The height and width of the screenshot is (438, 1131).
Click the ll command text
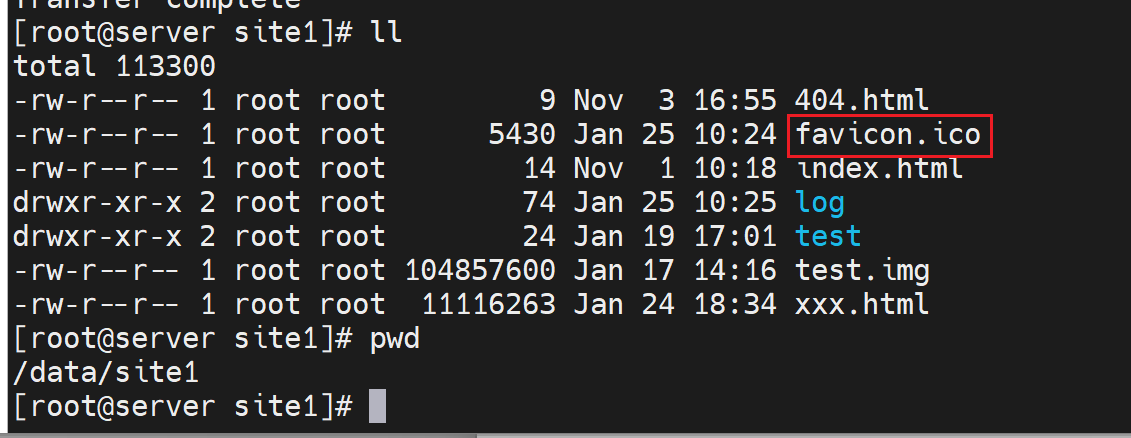click(x=385, y=32)
